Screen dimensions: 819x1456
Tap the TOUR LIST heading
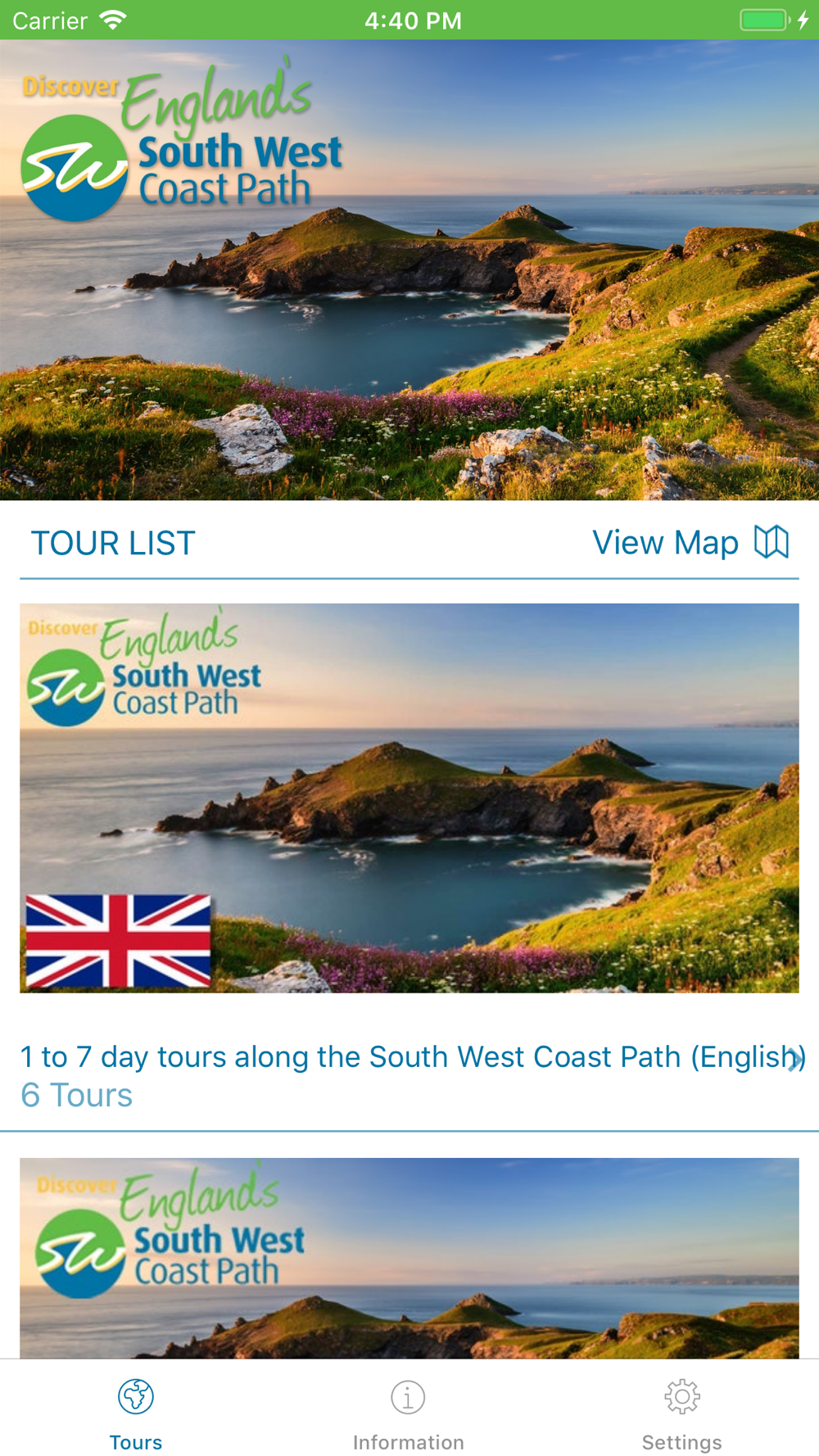coord(113,543)
